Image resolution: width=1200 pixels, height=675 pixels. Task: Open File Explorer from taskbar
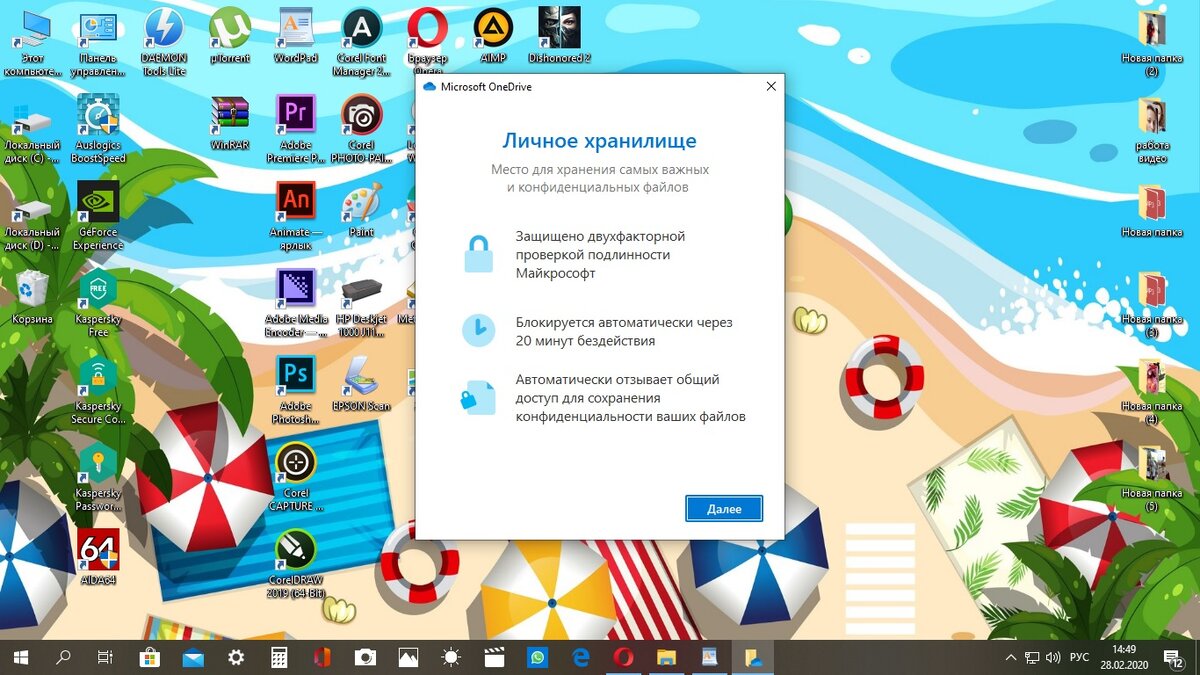click(666, 657)
